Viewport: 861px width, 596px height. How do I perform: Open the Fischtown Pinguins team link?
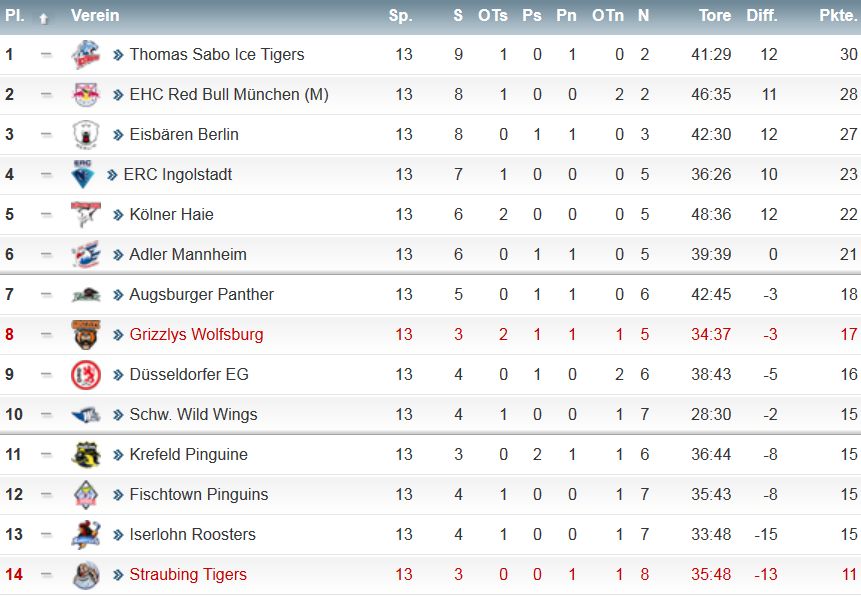pyautogui.click(x=199, y=494)
